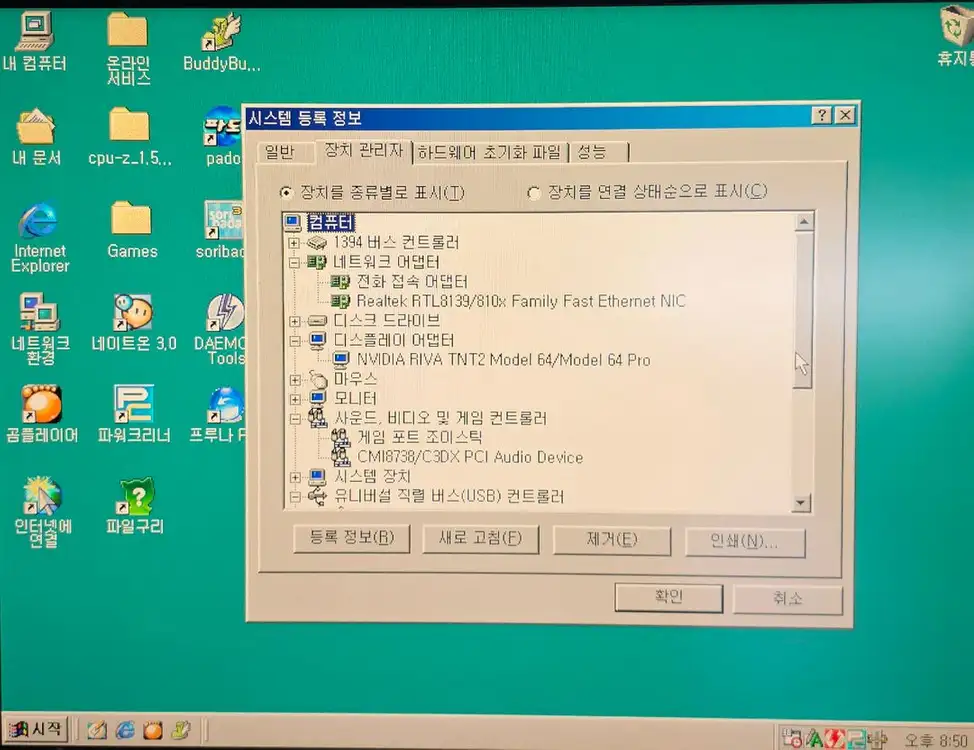Select Realtek RTL8139/810x Family Fast Ethernet NIC
The image size is (974, 750).
521,302
